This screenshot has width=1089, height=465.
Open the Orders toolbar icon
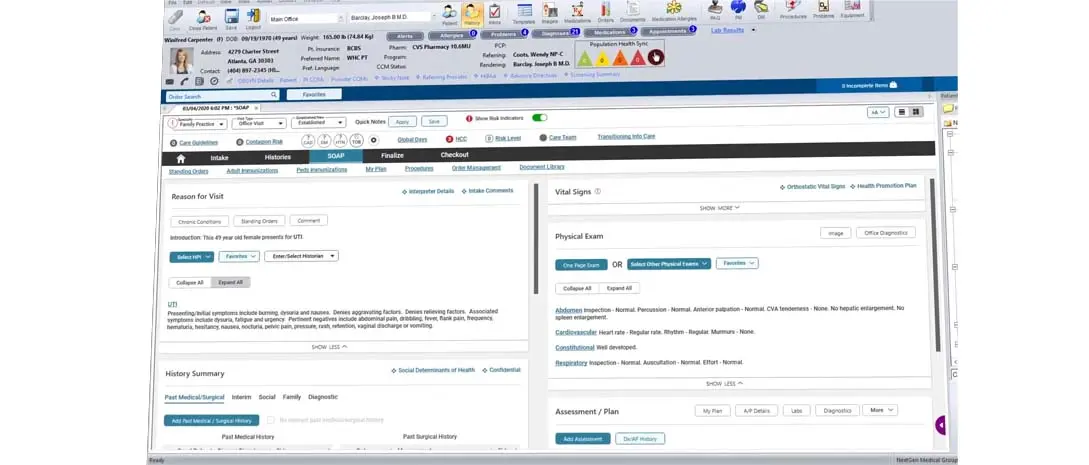606,14
